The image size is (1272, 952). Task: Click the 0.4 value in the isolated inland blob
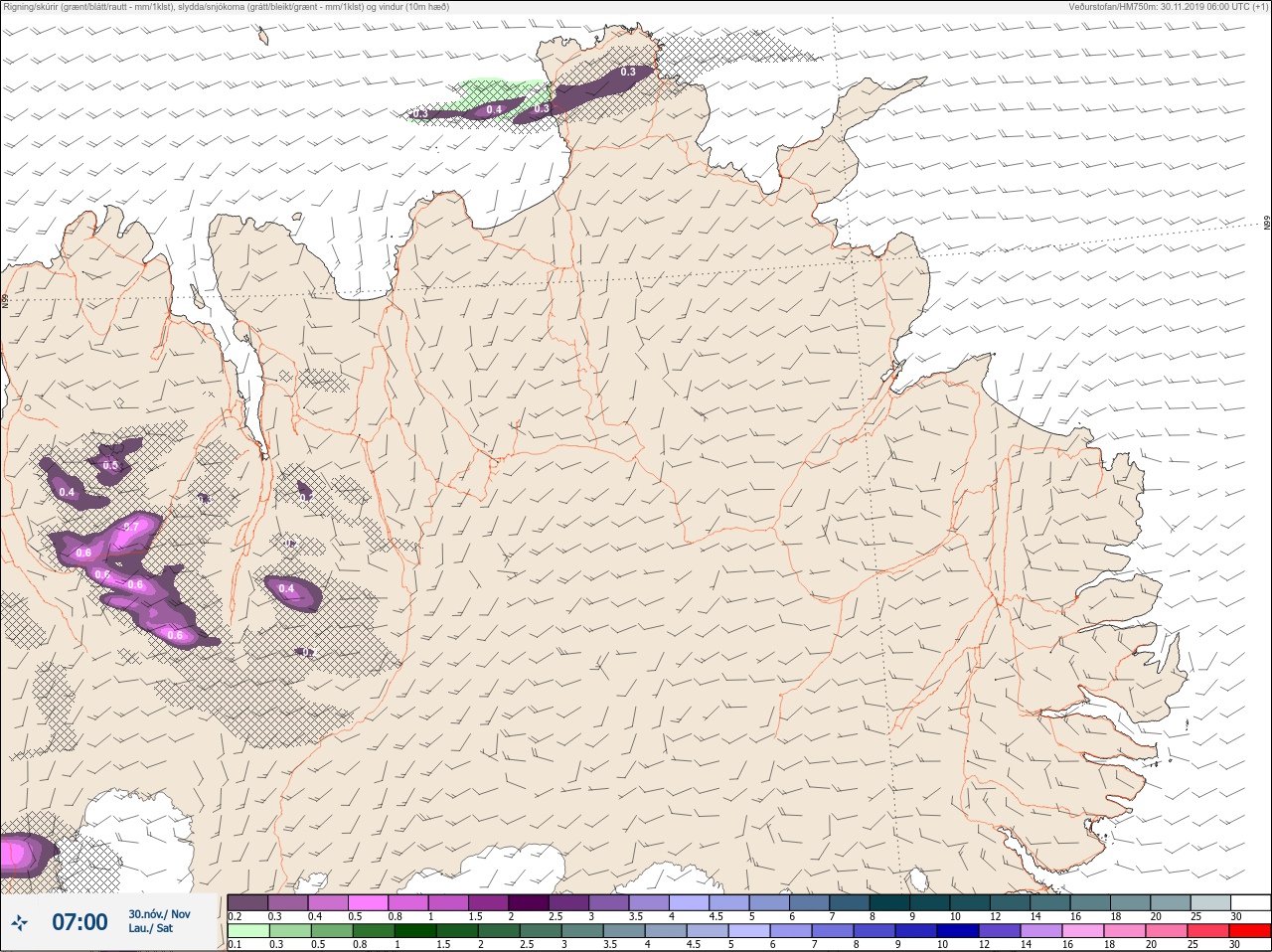coord(286,588)
